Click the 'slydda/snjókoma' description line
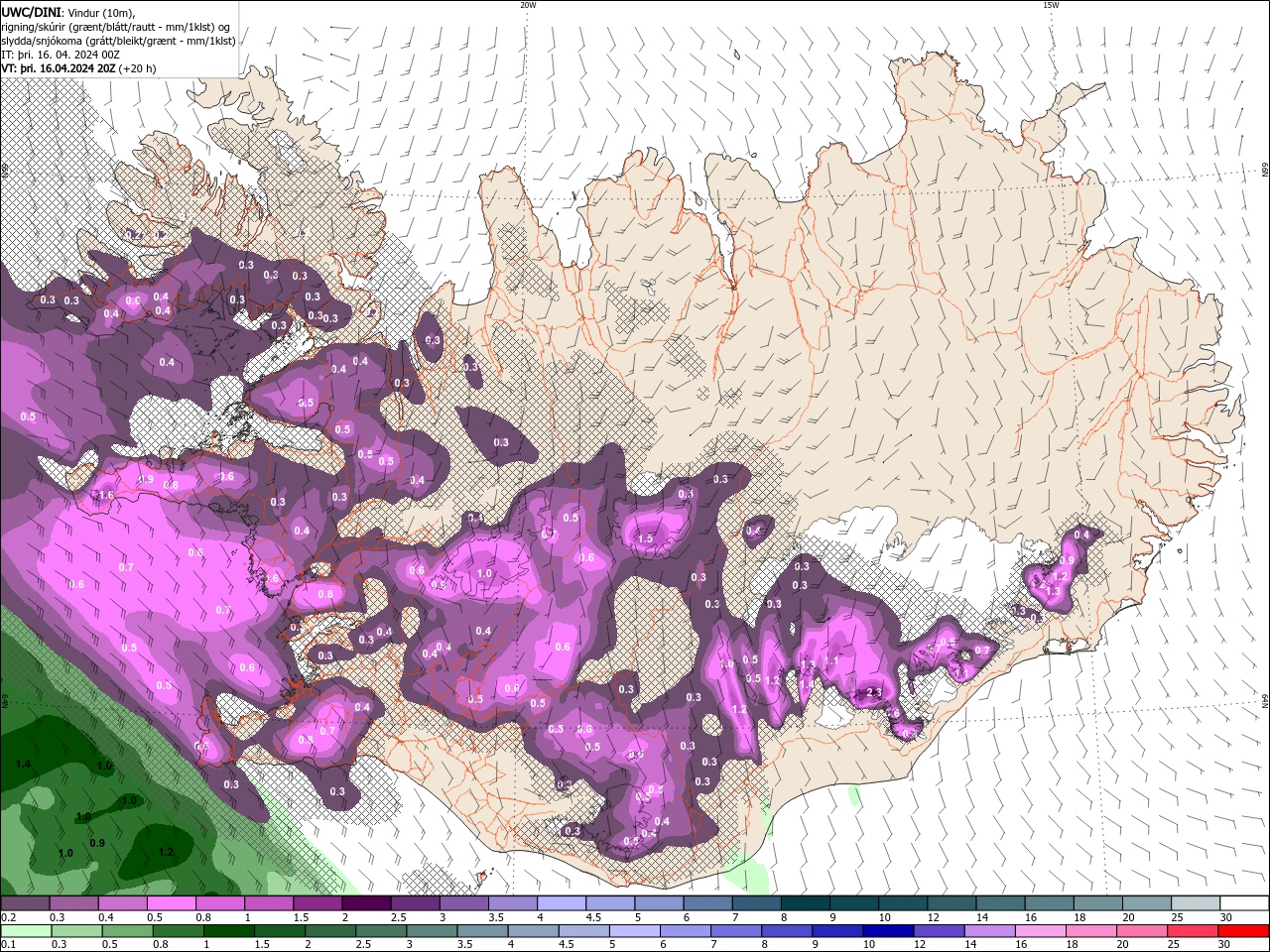 pos(118,41)
